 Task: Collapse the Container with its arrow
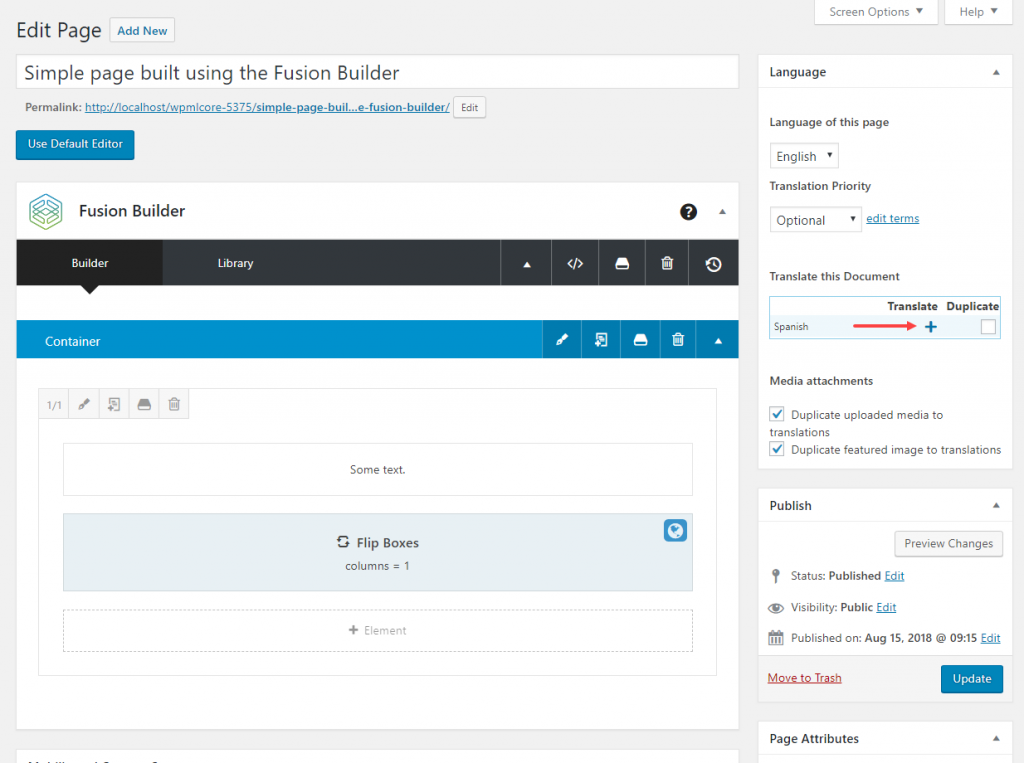coord(718,340)
